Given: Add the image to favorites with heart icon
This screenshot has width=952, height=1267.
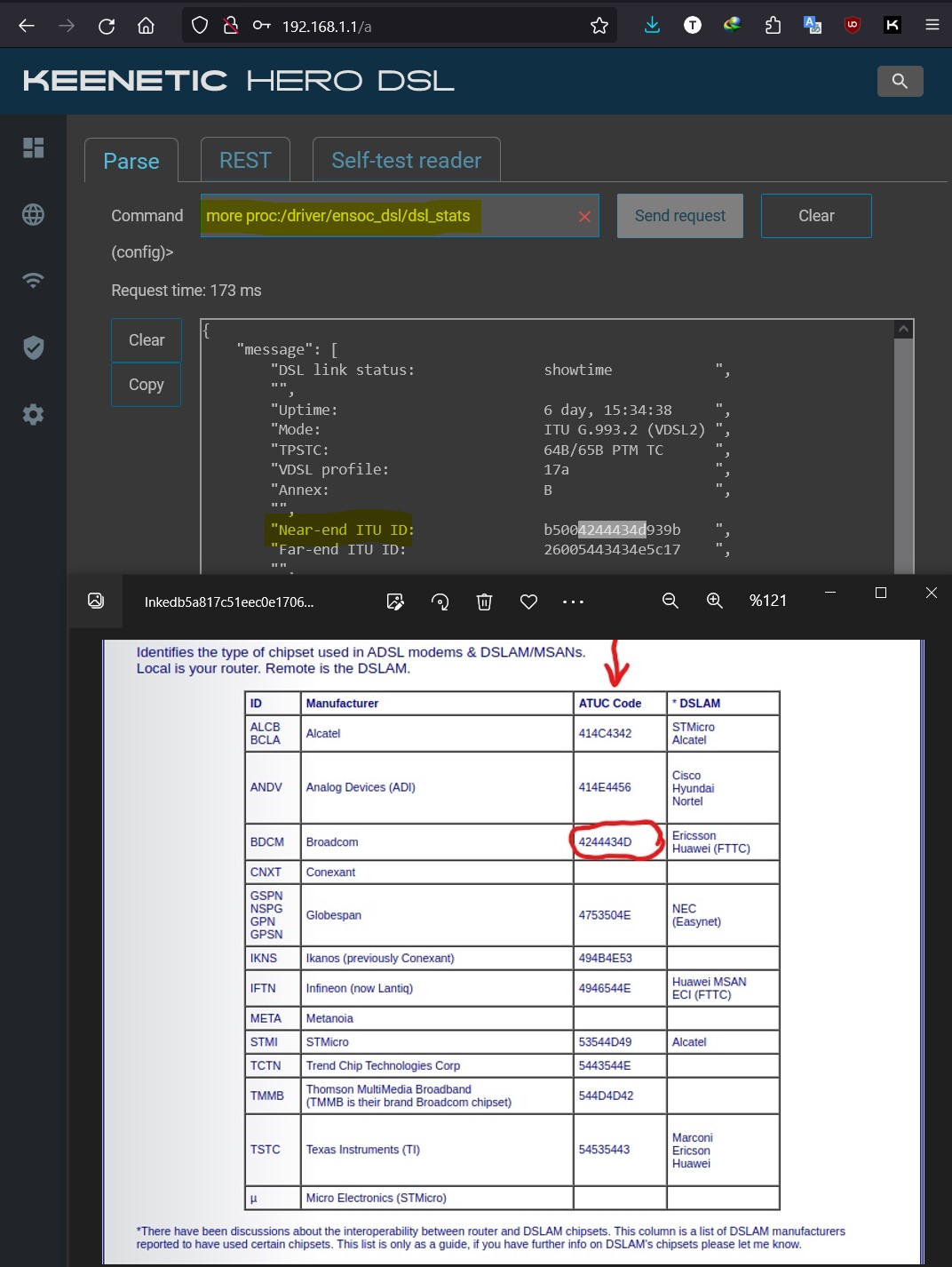Looking at the screenshot, I should tap(529, 602).
